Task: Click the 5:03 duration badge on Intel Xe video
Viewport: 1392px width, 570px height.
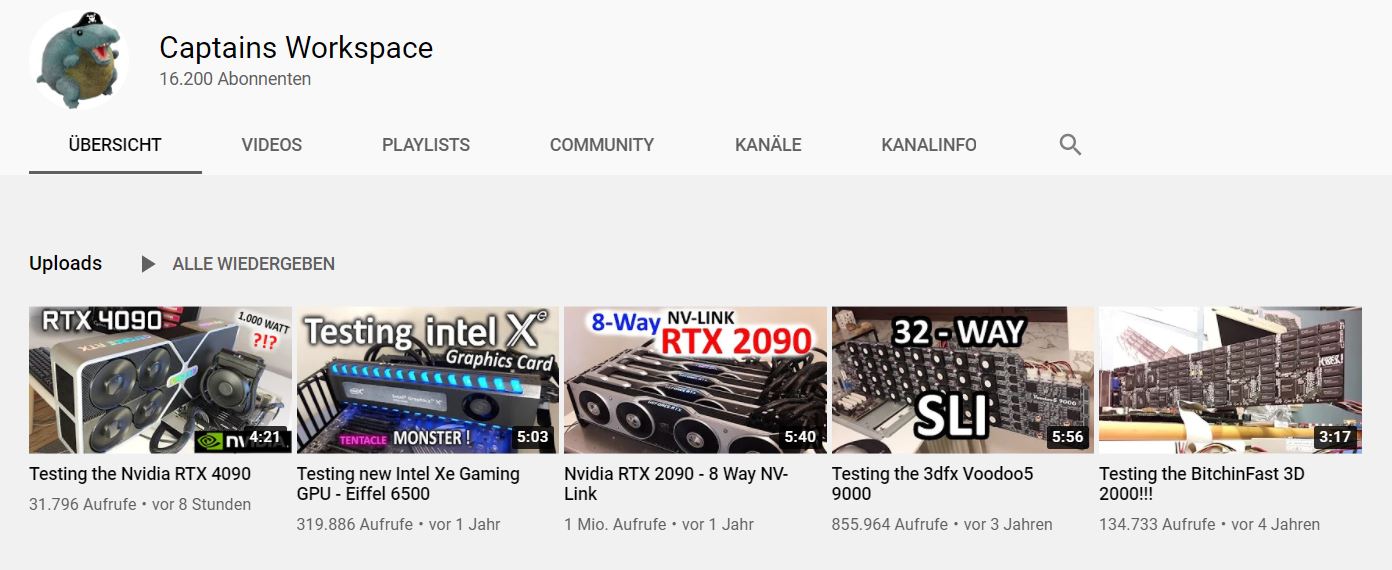Action: pos(532,437)
